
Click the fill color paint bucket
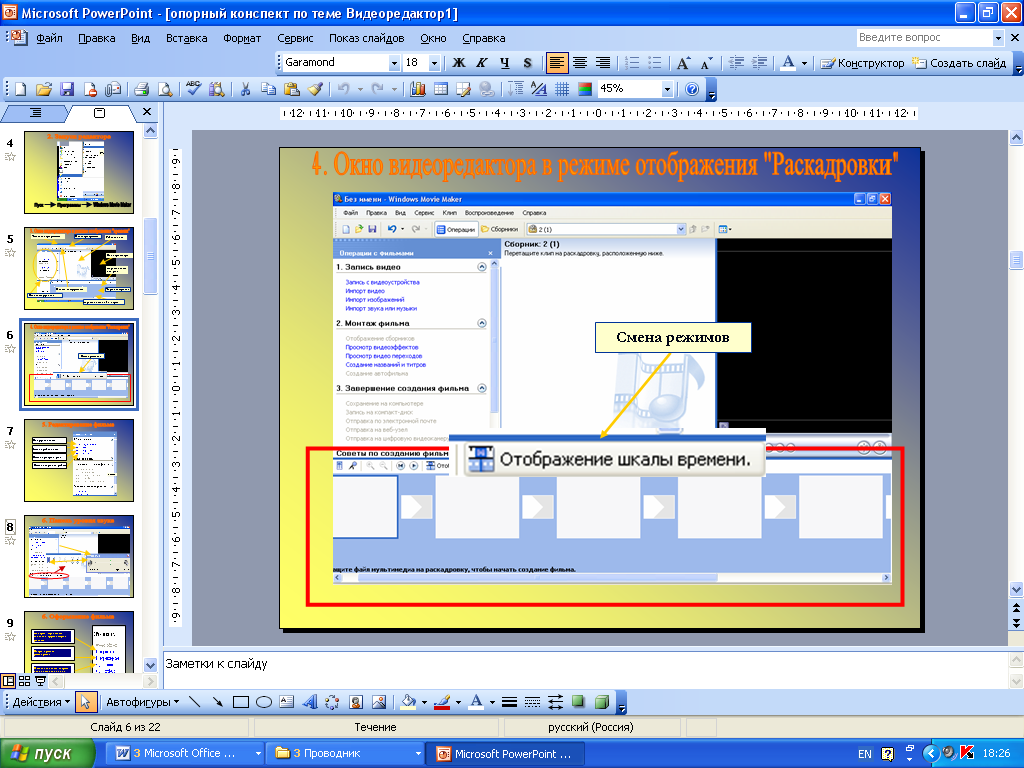pos(409,702)
